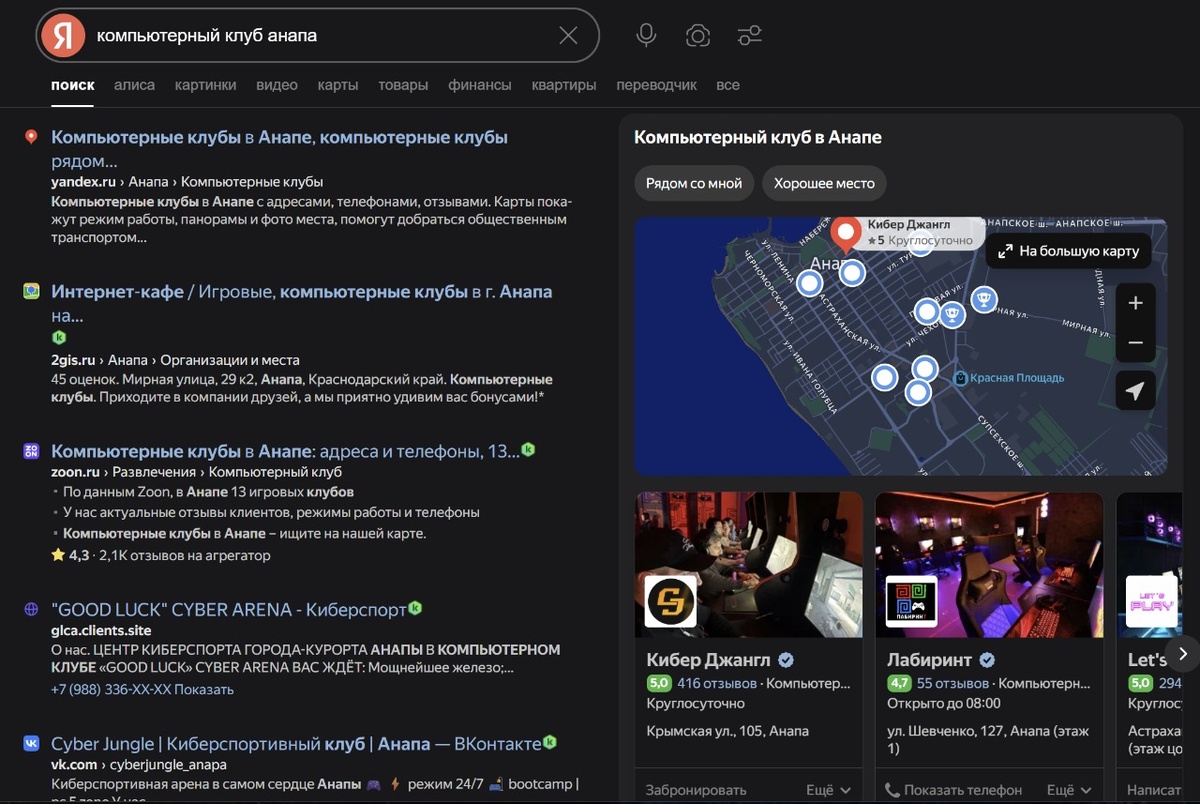Open Лабиринт card photo
The width and height of the screenshot is (1200, 804).
(989, 564)
